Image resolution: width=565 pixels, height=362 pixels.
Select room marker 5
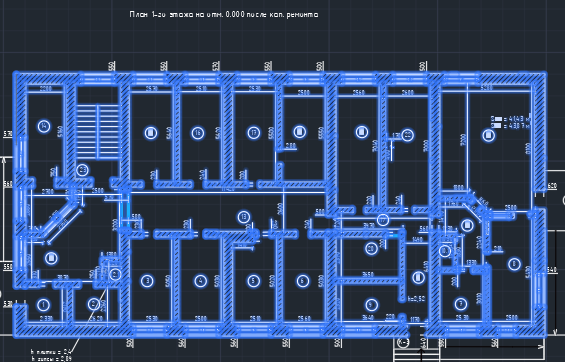[254, 281]
